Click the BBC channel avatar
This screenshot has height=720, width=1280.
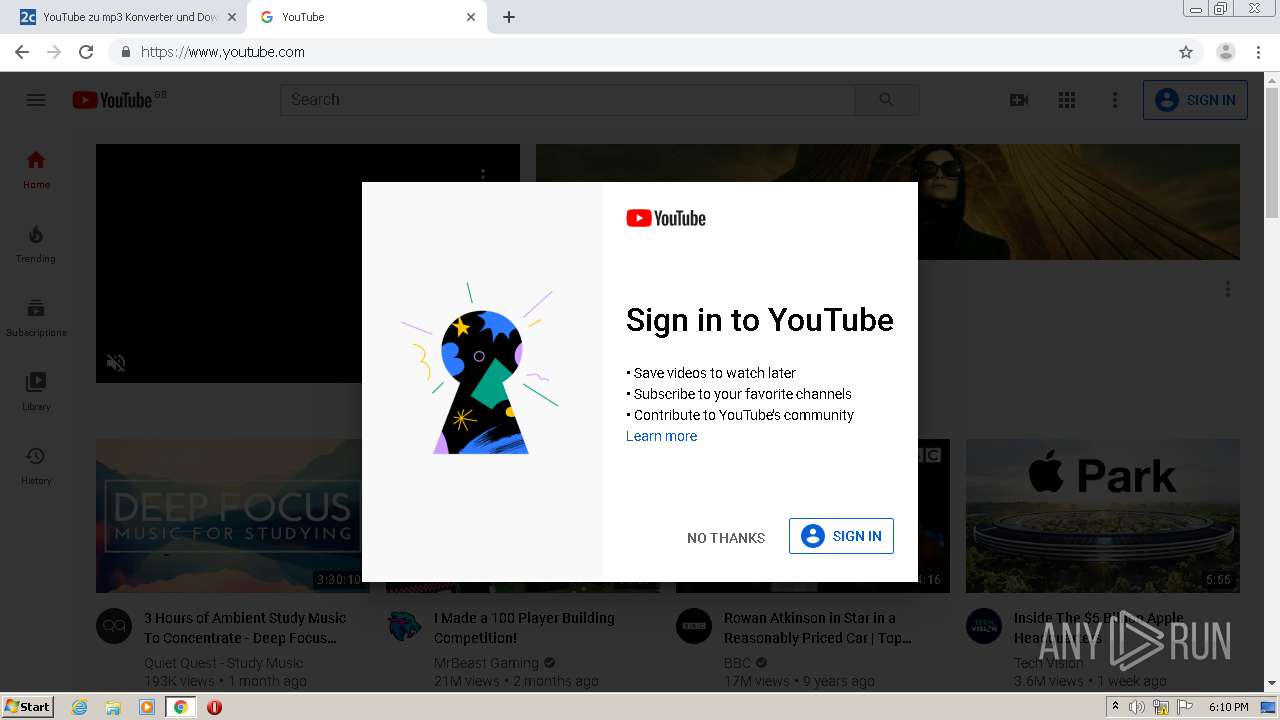click(x=694, y=626)
